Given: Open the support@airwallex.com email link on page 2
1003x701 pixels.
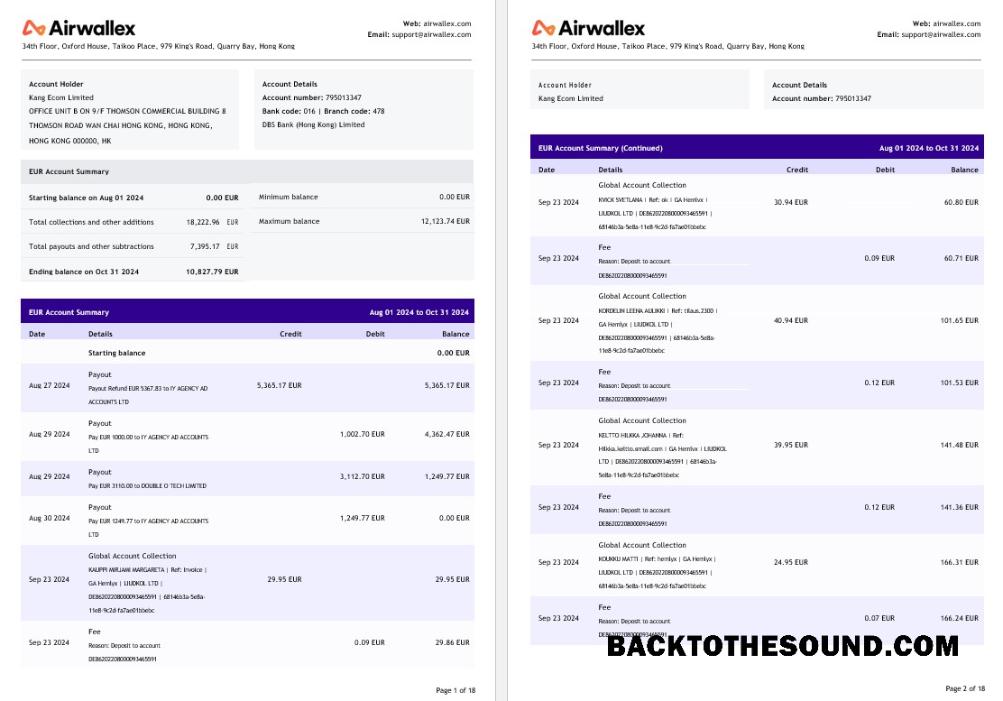Looking at the screenshot, I should [x=940, y=35].
